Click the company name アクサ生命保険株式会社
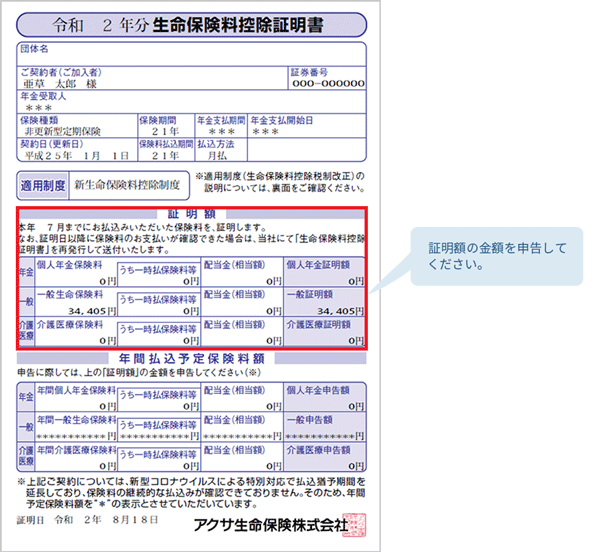The height and width of the screenshot is (552, 610). pyautogui.click(x=270, y=525)
